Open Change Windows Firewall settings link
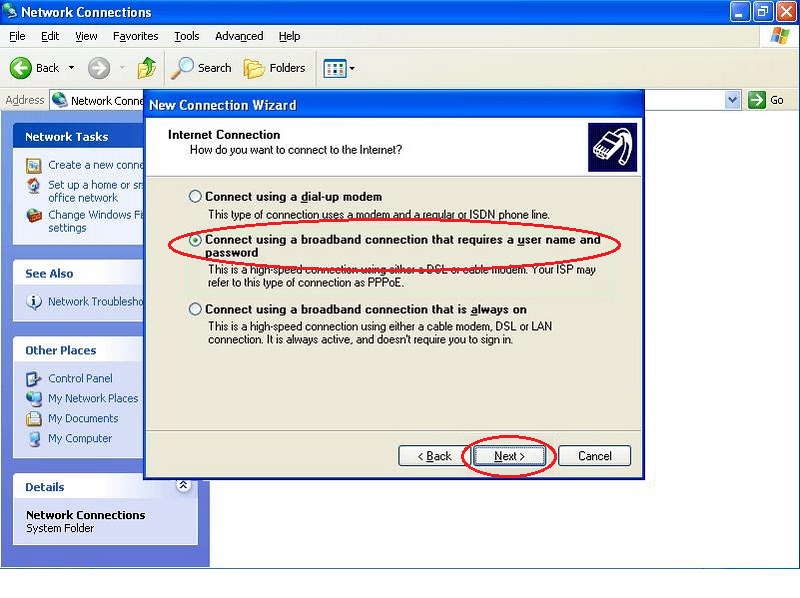 coord(95,221)
